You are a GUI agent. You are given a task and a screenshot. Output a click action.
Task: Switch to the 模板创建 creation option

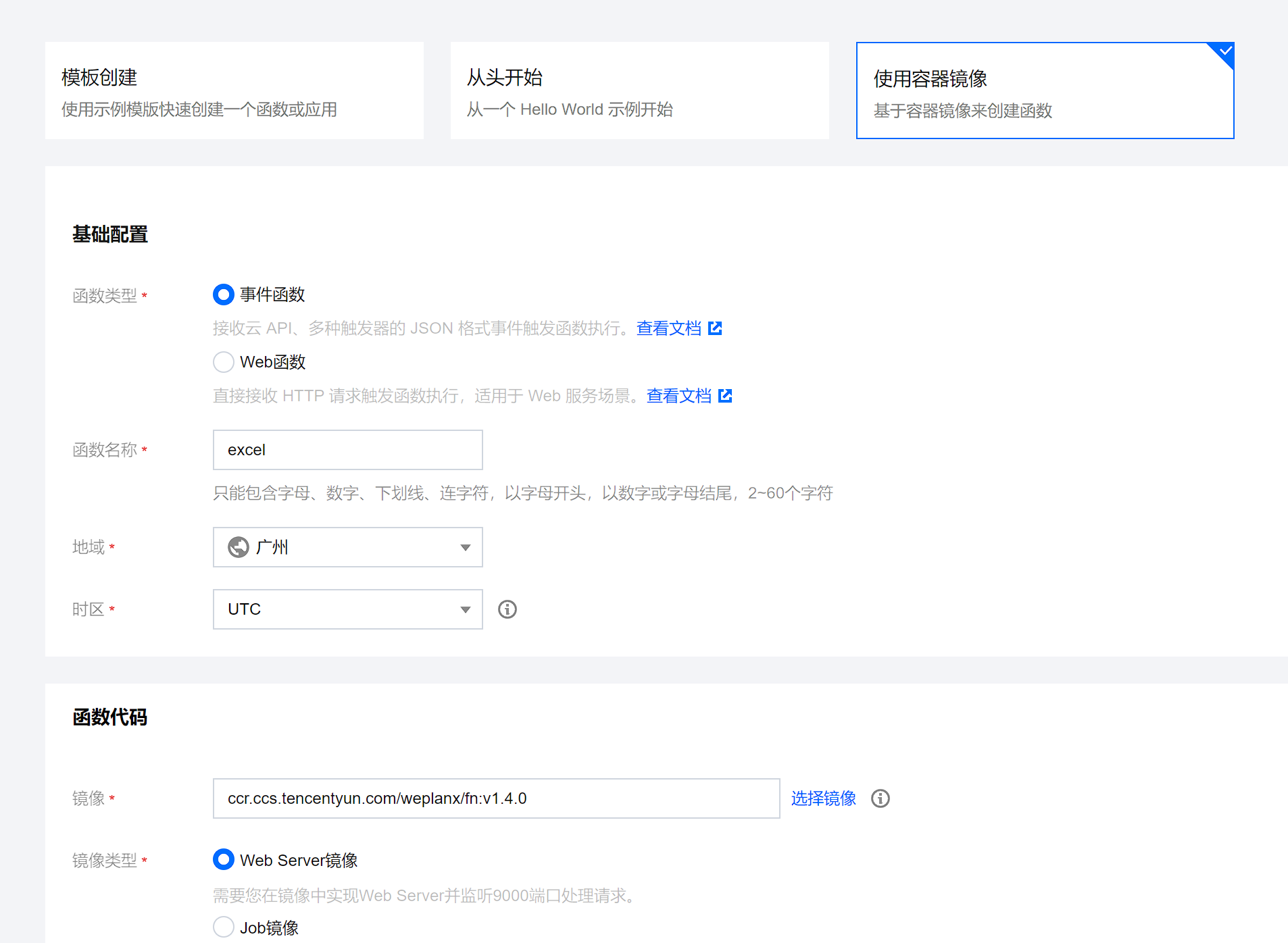(x=234, y=91)
